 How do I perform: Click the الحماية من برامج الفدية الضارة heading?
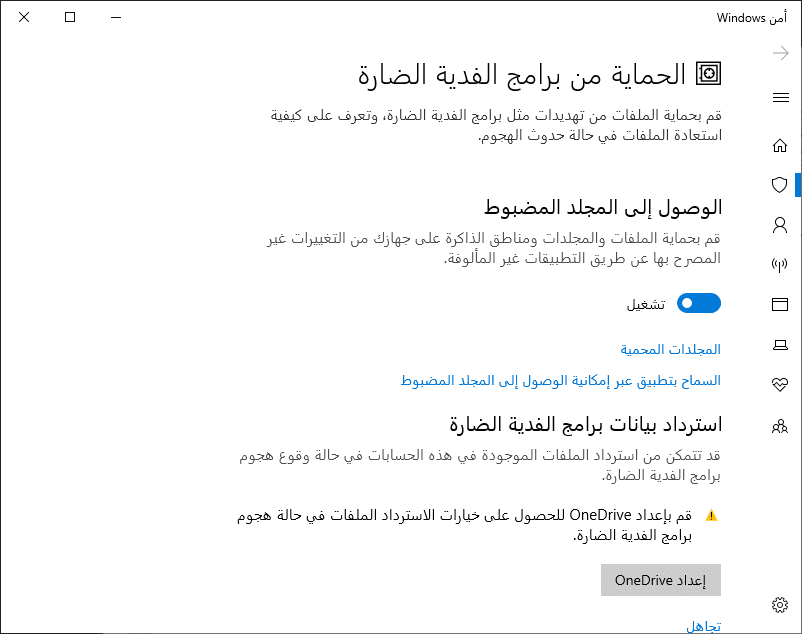pos(522,75)
